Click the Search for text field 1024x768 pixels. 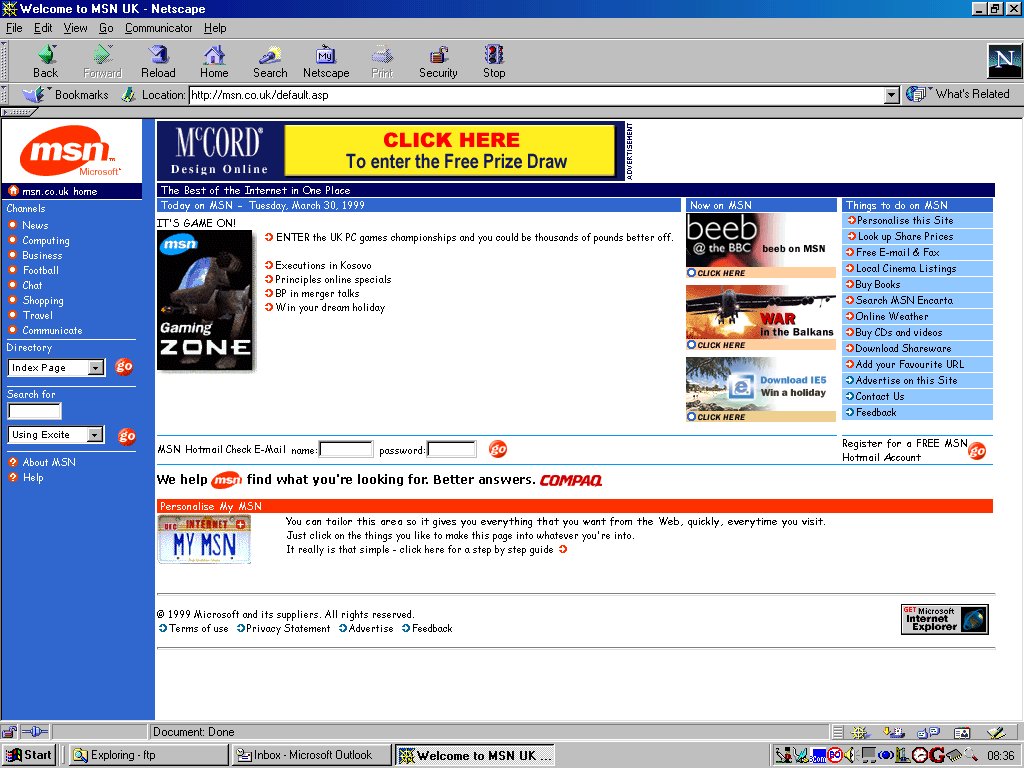(x=35, y=411)
